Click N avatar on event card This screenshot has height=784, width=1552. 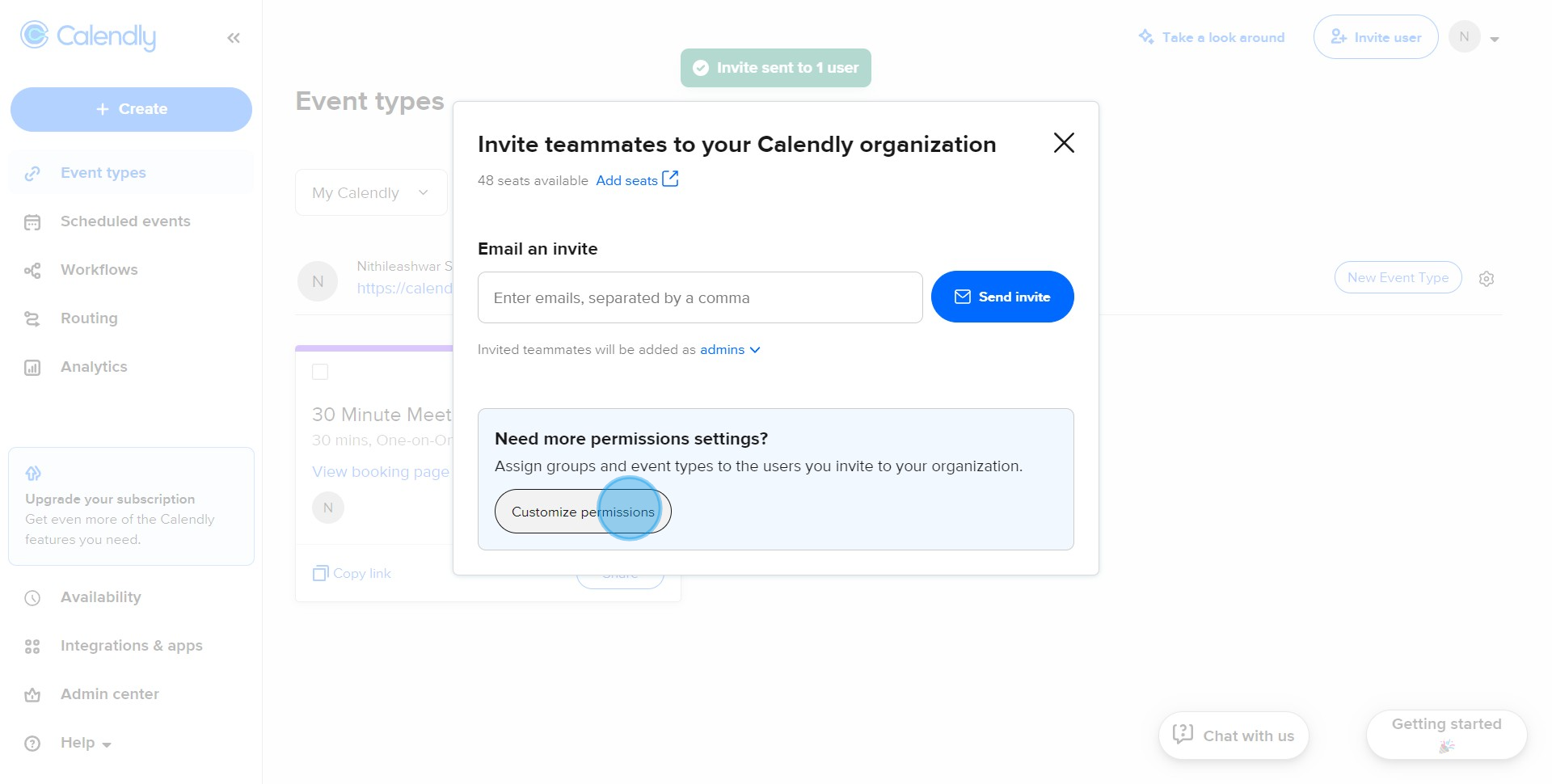[328, 508]
